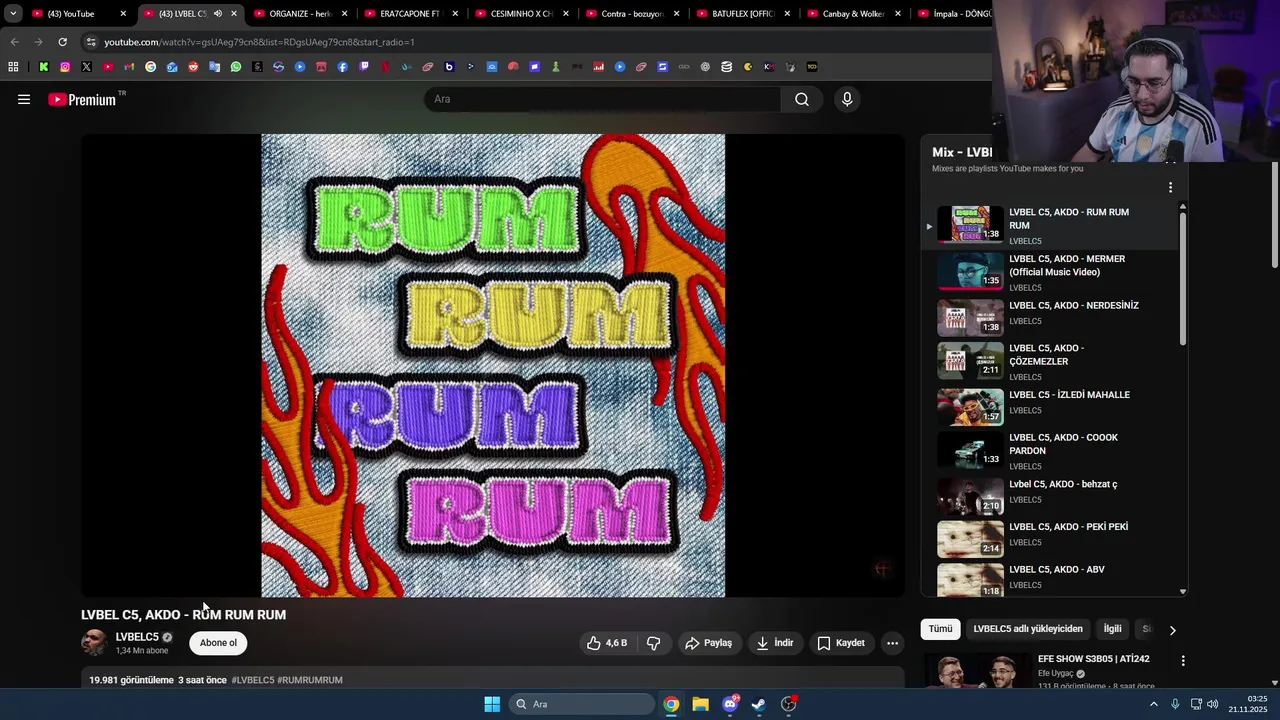Screen dimensions: 1280x720
Task: Open the Reddit bookmark icon
Action: tap(193, 67)
